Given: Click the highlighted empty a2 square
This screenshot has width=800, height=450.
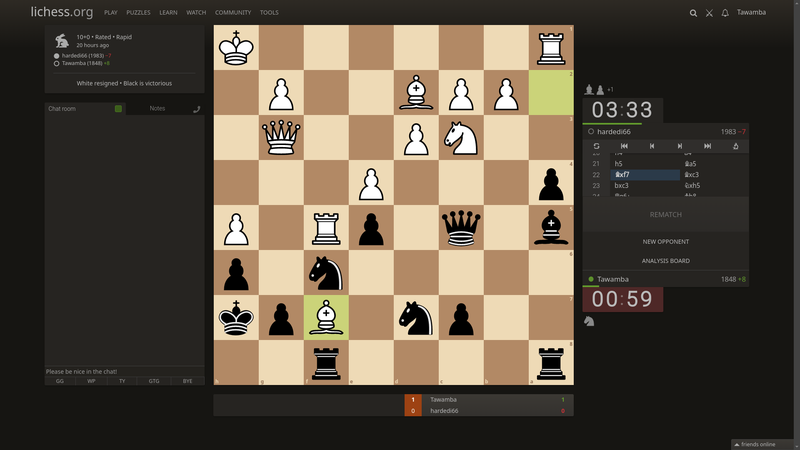Looking at the screenshot, I should coord(551,92).
